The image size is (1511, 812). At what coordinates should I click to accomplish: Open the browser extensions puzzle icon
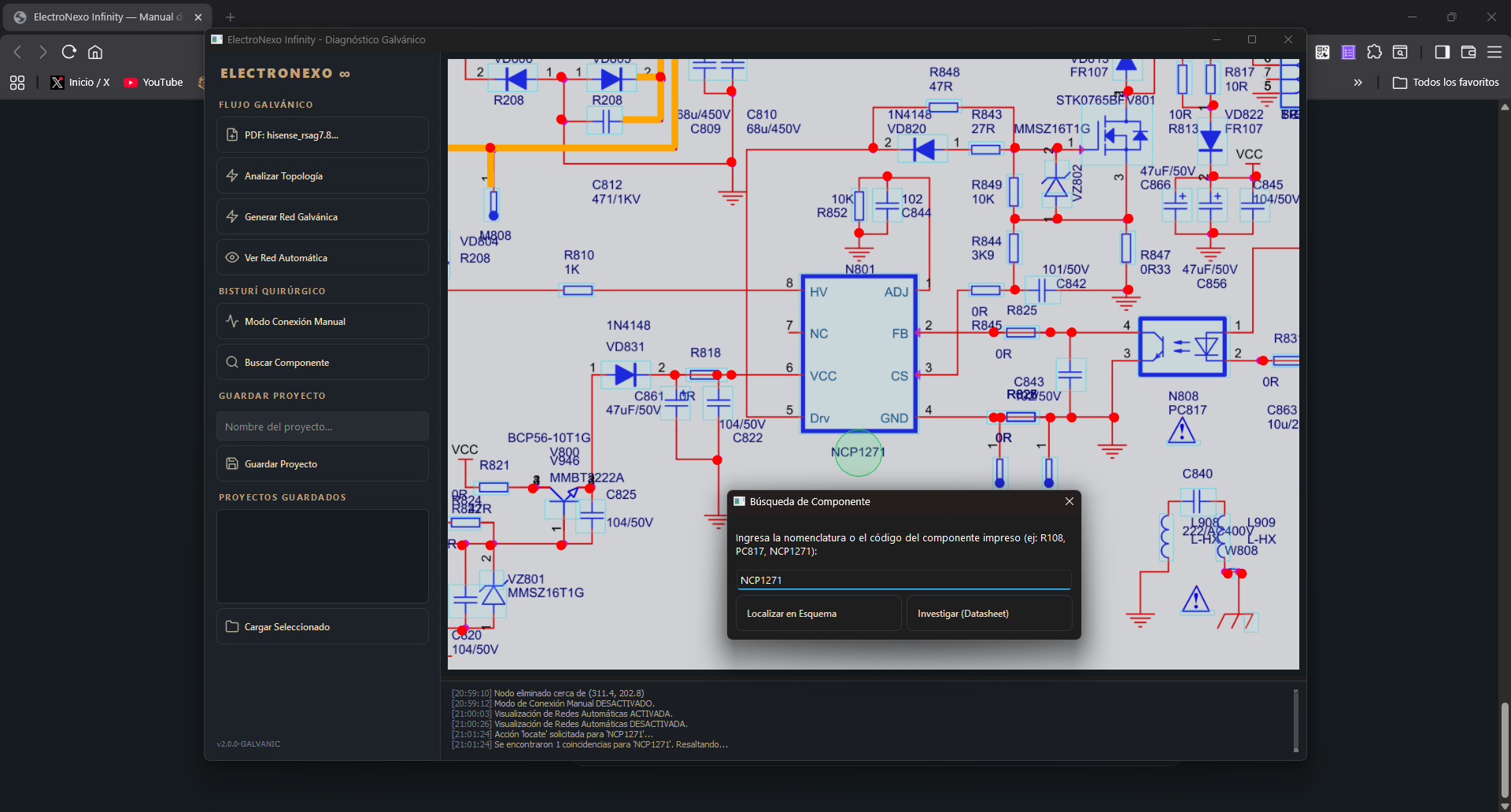click(x=1375, y=52)
